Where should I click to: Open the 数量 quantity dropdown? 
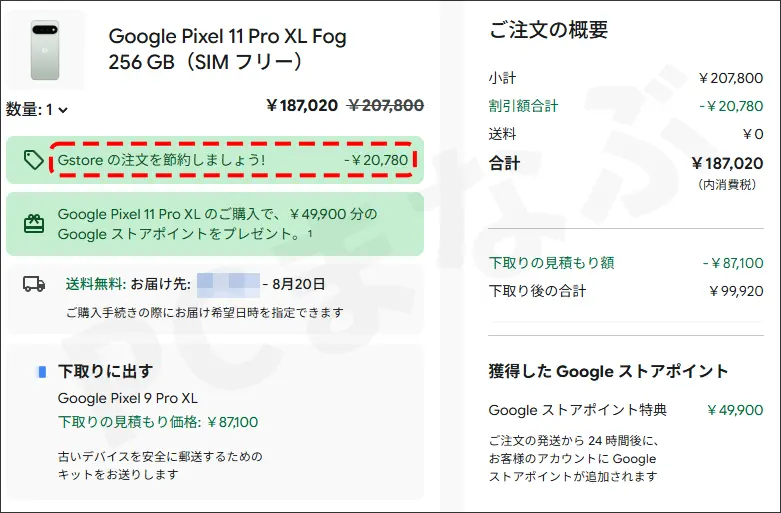click(37, 110)
